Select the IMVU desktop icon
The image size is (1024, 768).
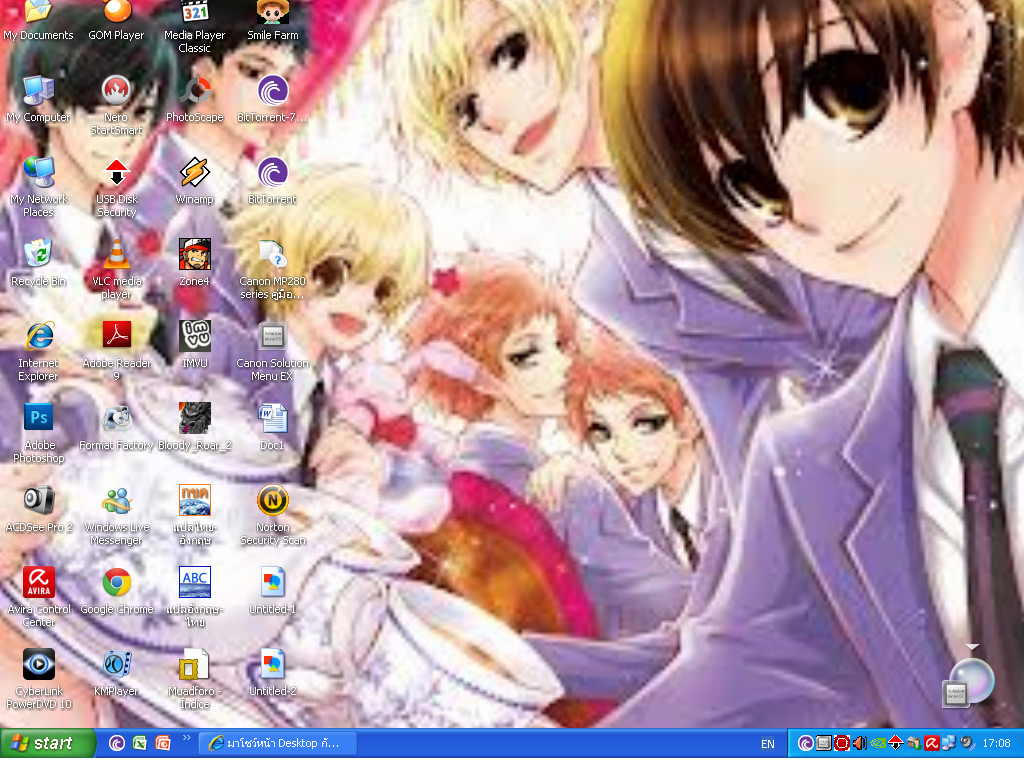195,345
